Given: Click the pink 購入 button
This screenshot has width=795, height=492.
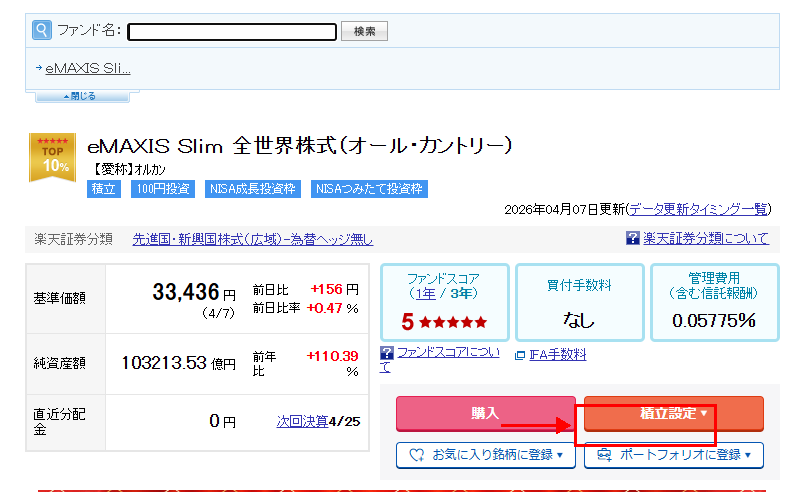Looking at the screenshot, I should (486, 414).
